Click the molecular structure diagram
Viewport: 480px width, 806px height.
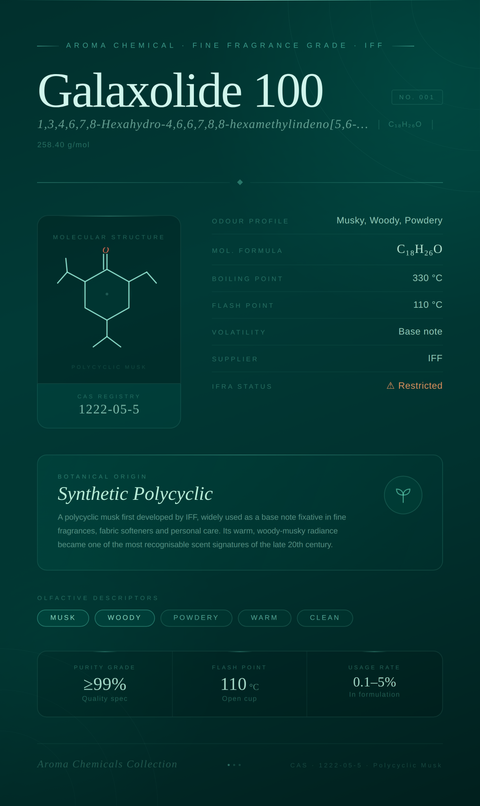click(107, 298)
